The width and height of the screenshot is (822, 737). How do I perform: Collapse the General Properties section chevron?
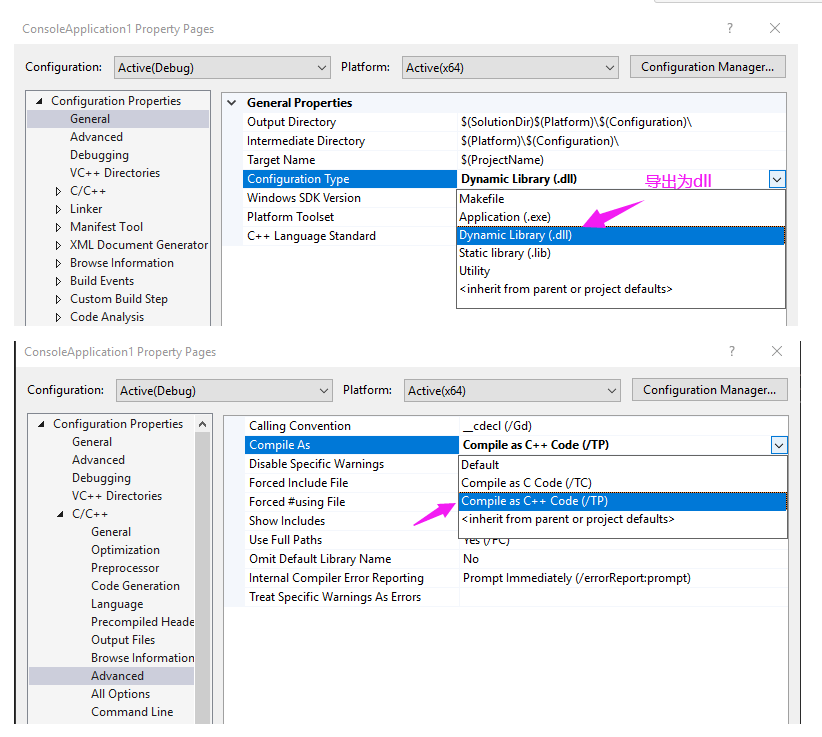point(232,103)
